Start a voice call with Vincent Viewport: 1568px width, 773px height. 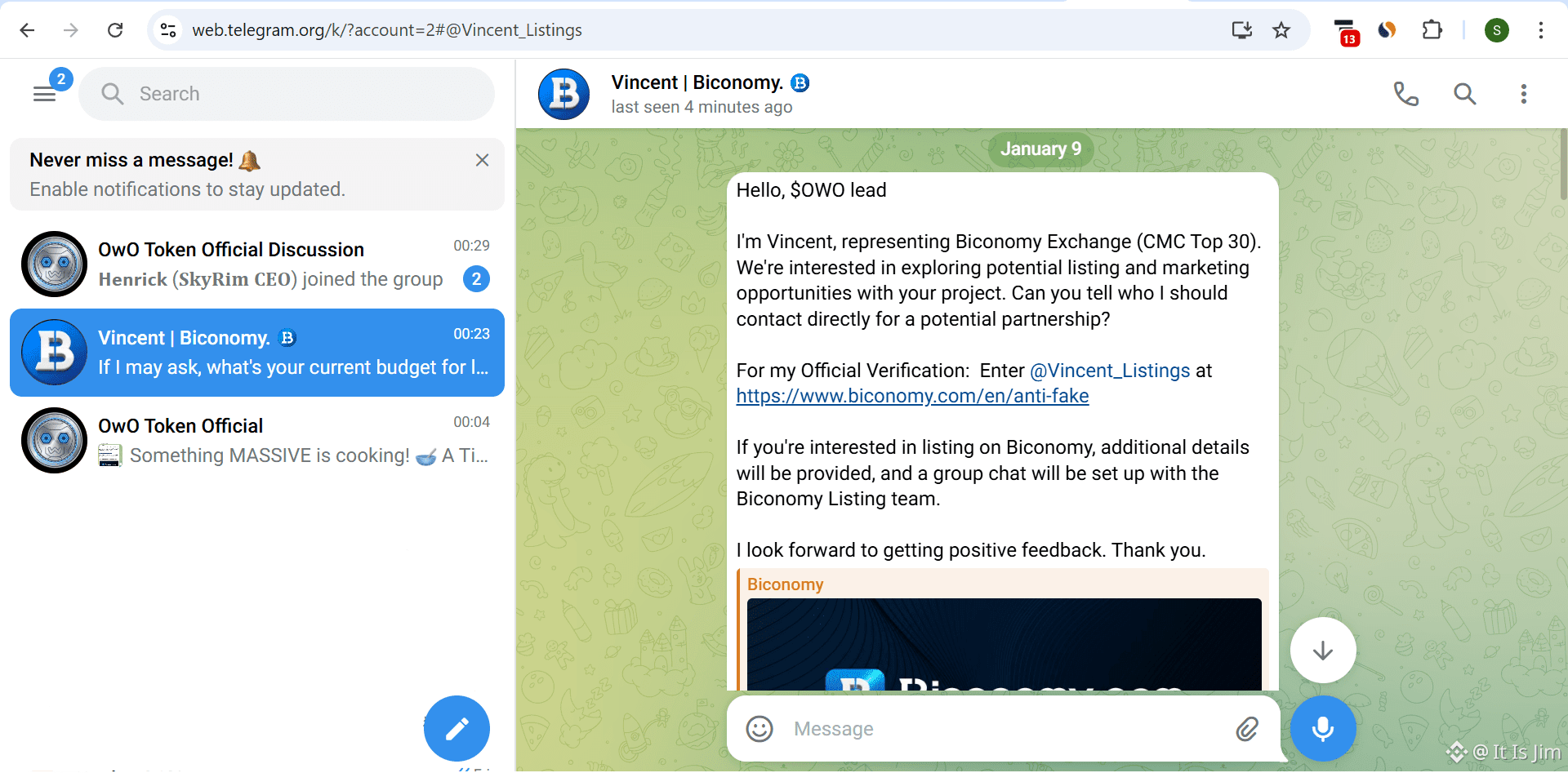pos(1405,94)
